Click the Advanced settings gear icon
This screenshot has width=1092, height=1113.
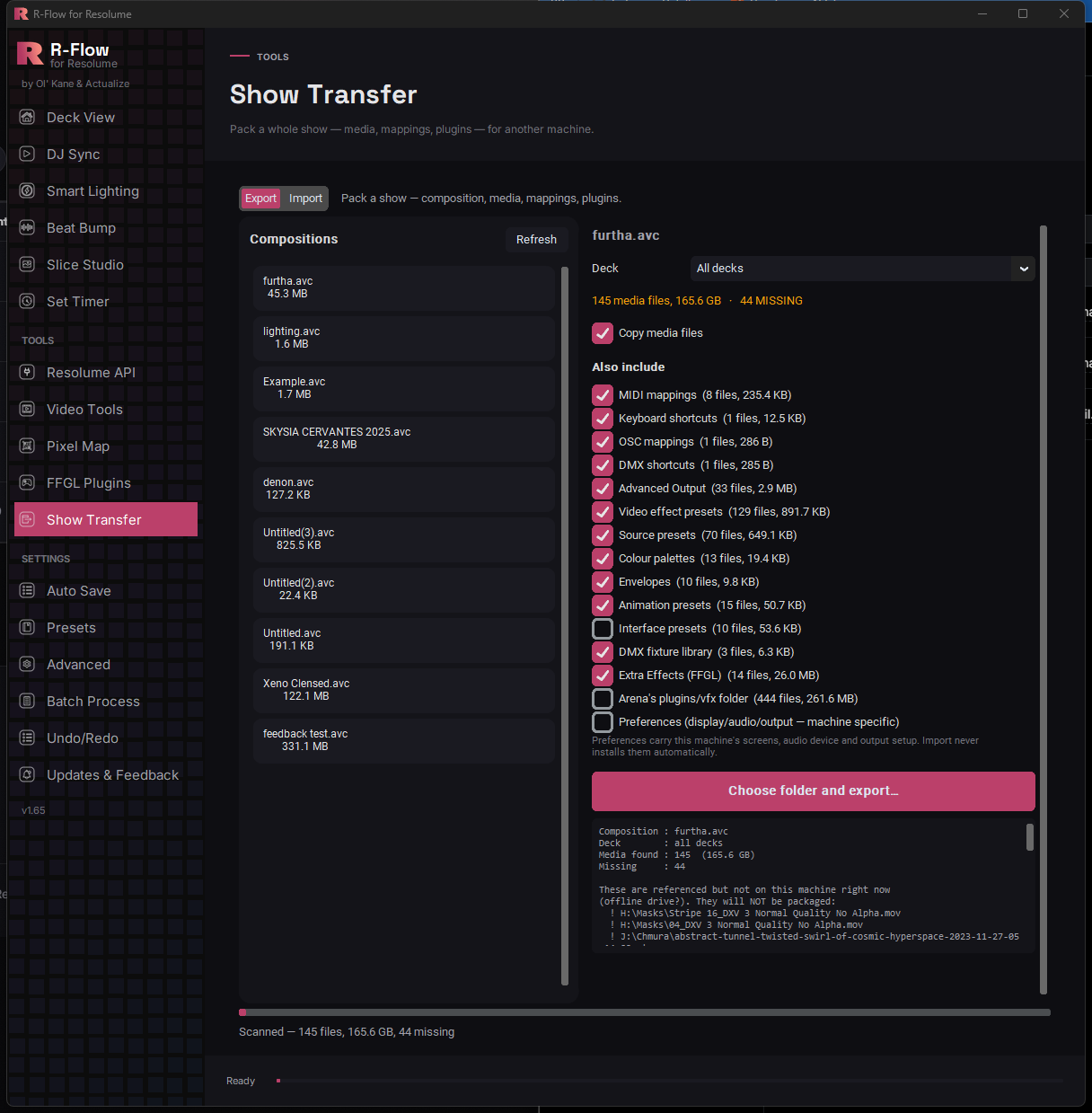pyautogui.click(x=27, y=664)
